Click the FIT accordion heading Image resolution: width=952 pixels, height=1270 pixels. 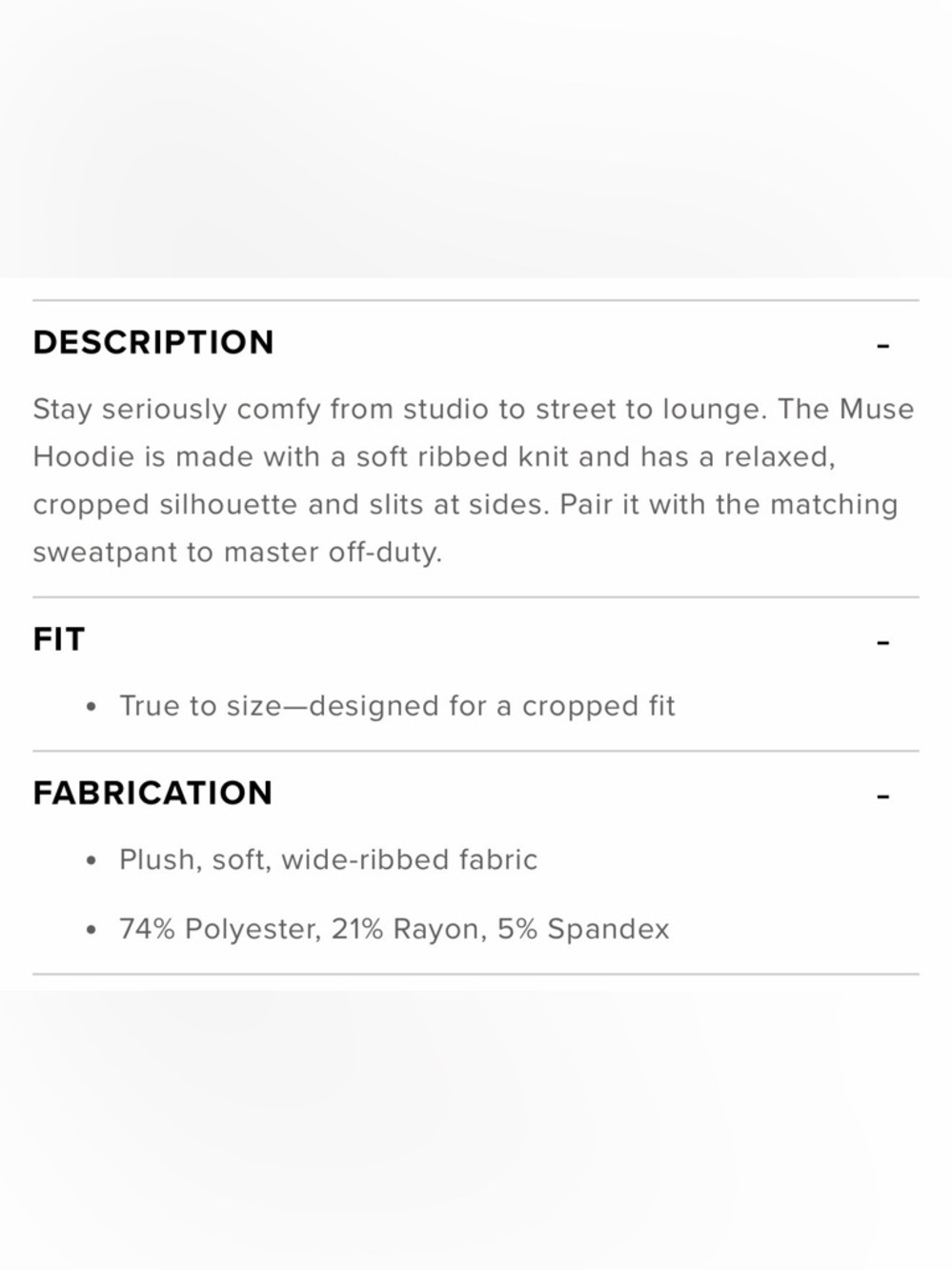[59, 639]
